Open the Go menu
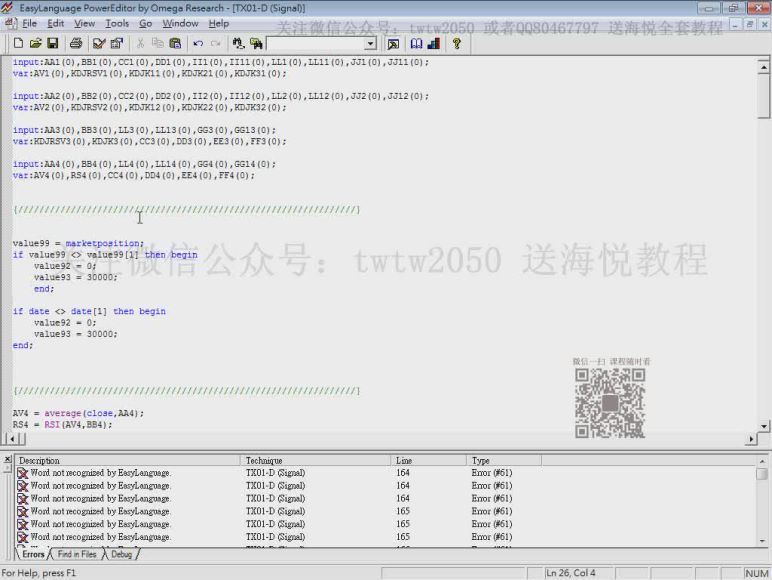 (145, 24)
